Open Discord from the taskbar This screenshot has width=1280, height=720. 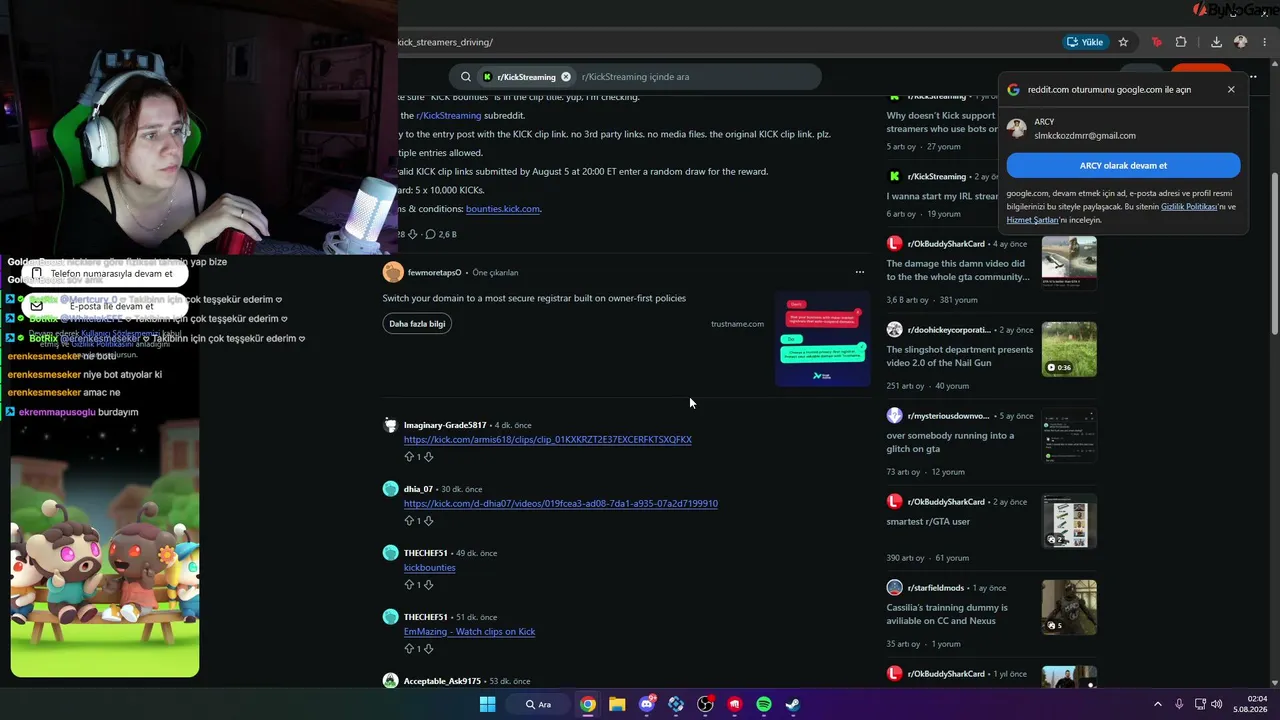(647, 704)
